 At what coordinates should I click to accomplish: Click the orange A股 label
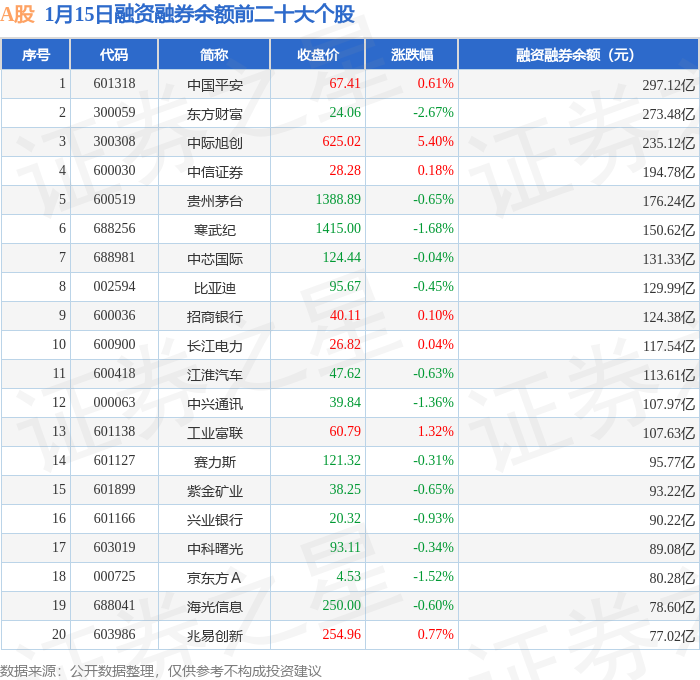17,14
